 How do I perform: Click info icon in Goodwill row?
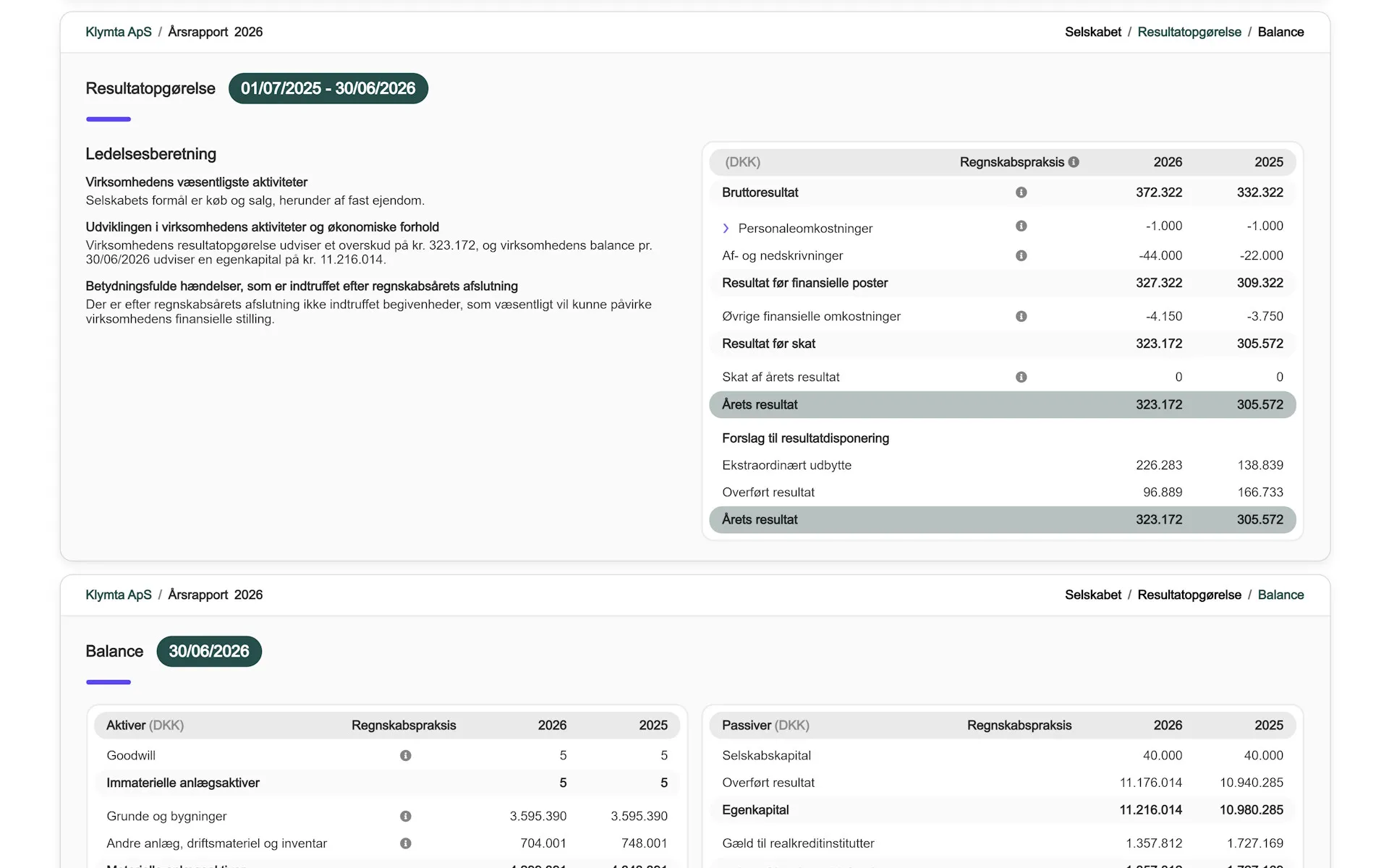(x=405, y=756)
